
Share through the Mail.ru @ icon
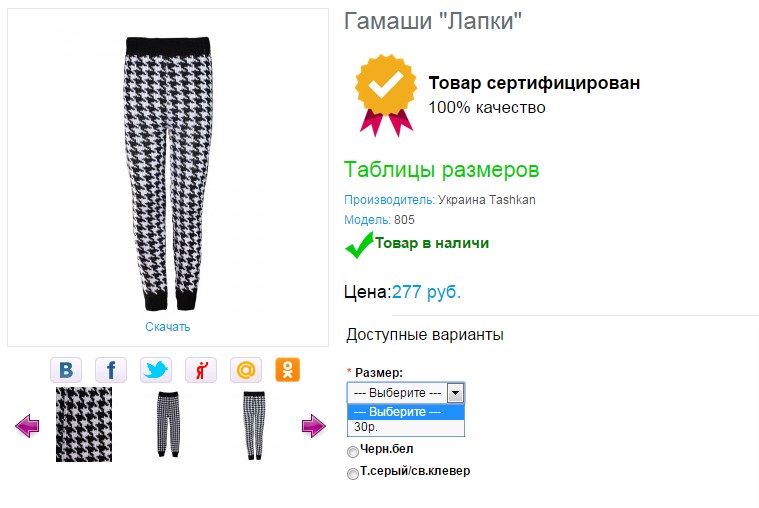tap(246, 370)
